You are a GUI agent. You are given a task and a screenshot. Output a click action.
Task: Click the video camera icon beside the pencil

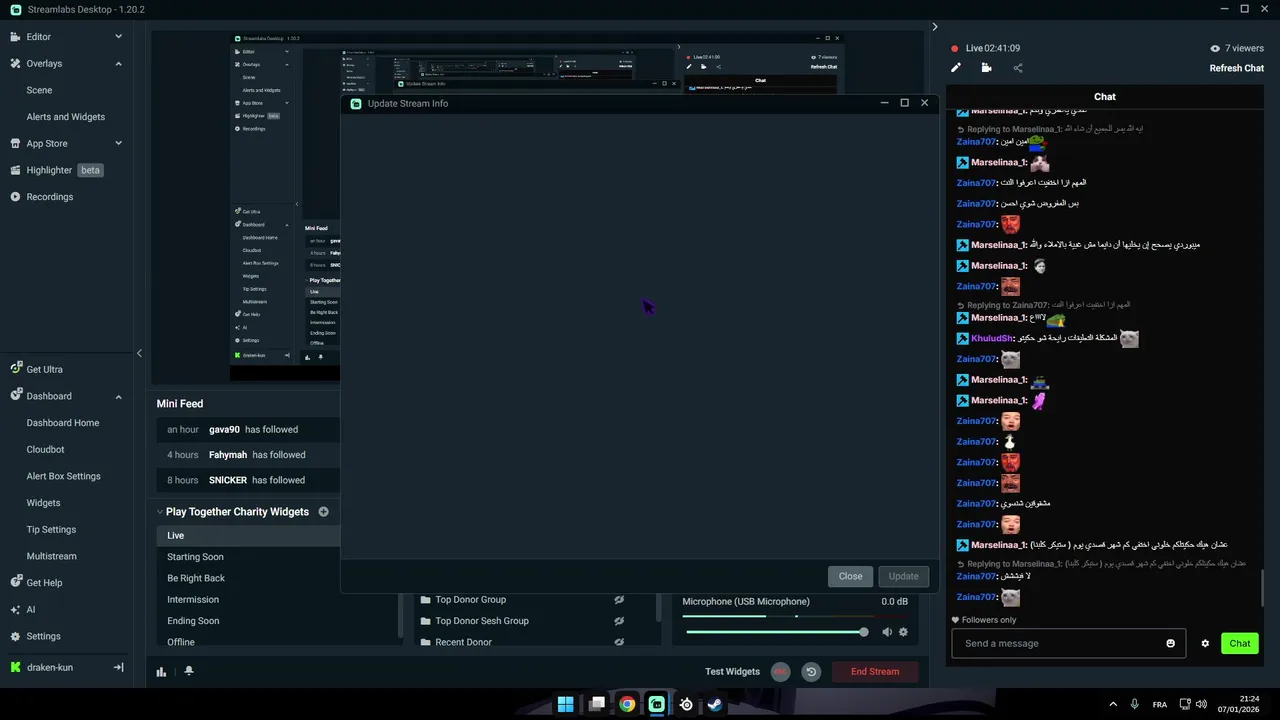(x=987, y=68)
